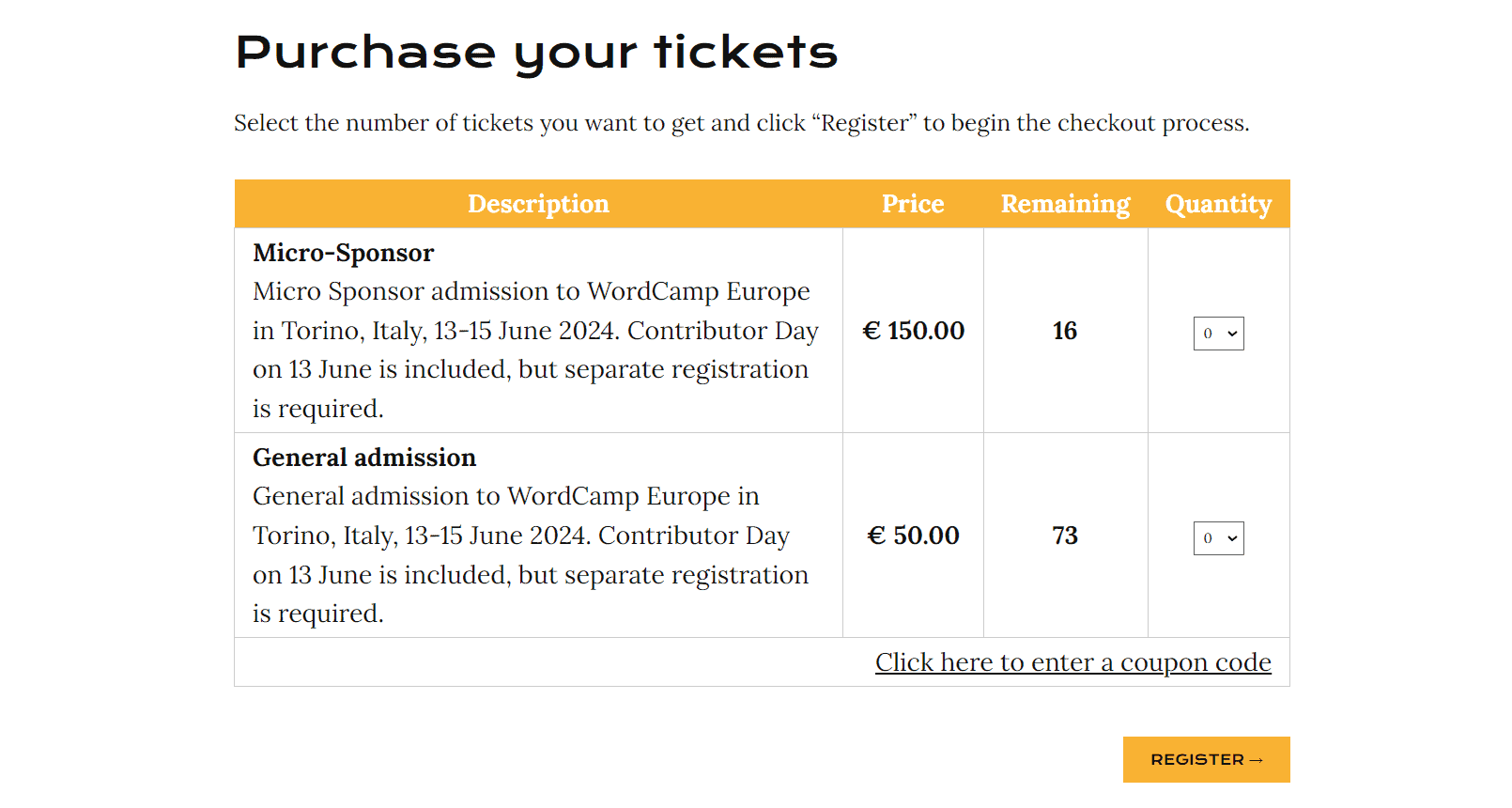Image resolution: width=1512 pixels, height=808 pixels.
Task: Click the Purchase your tickets heading
Action: [536, 53]
